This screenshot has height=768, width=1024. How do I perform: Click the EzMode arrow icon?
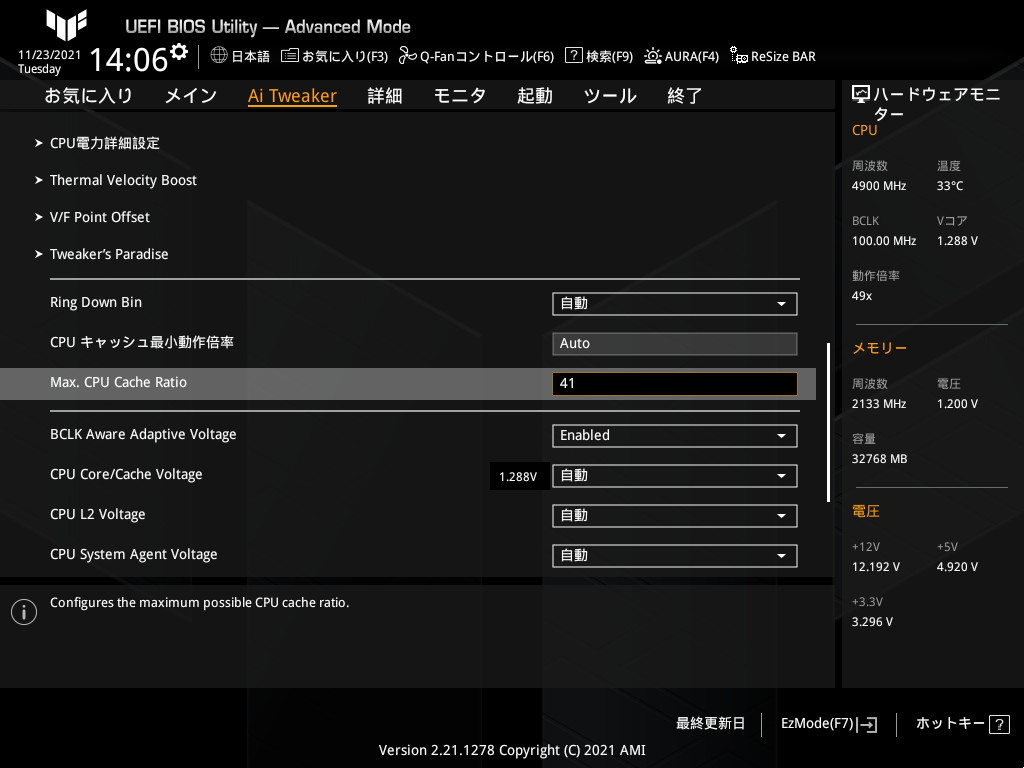click(867, 724)
